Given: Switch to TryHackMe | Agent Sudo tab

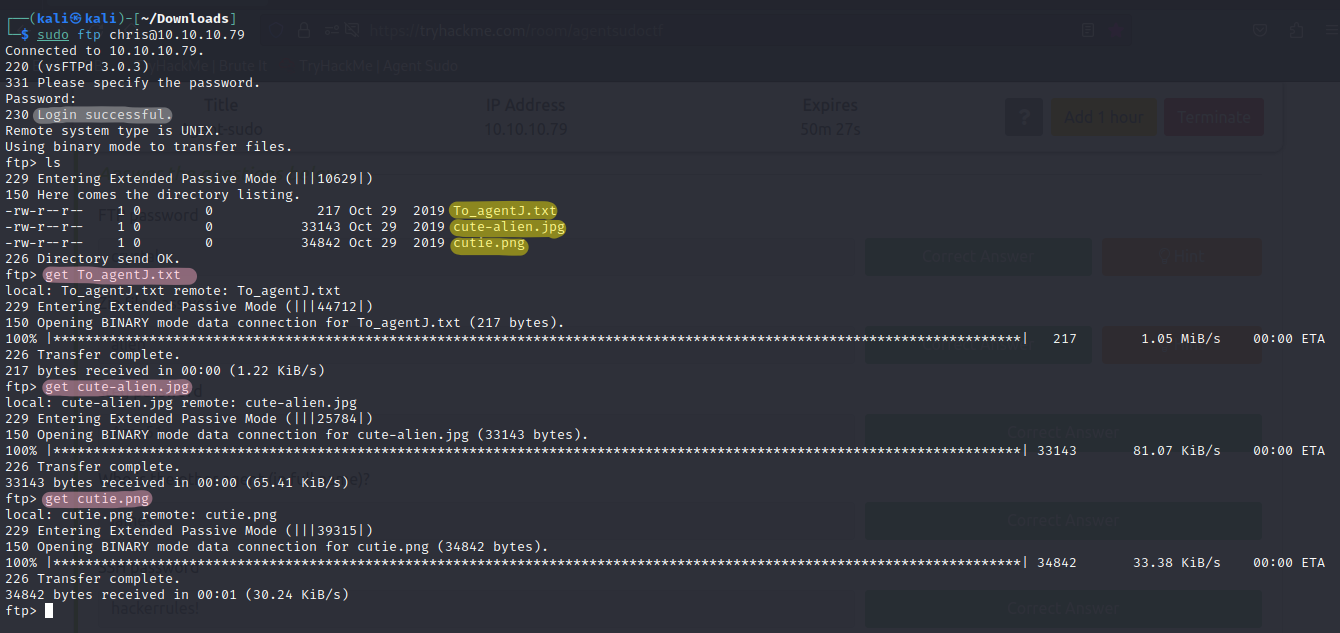Looking at the screenshot, I should coord(380,66).
